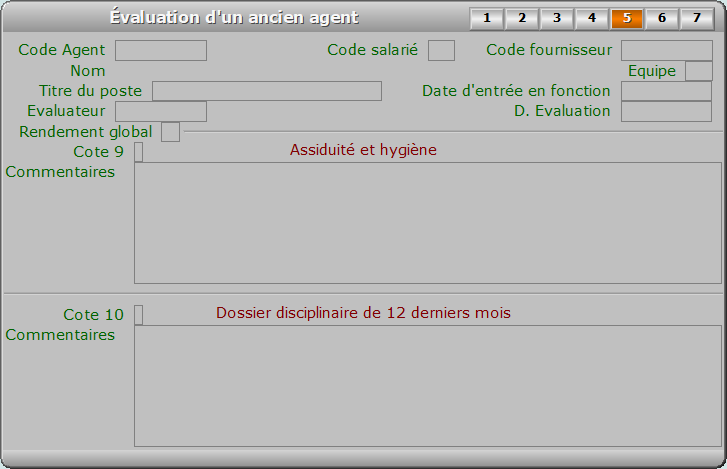This screenshot has width=727, height=469.
Task: Click the Code Agent input field
Action: (161, 50)
